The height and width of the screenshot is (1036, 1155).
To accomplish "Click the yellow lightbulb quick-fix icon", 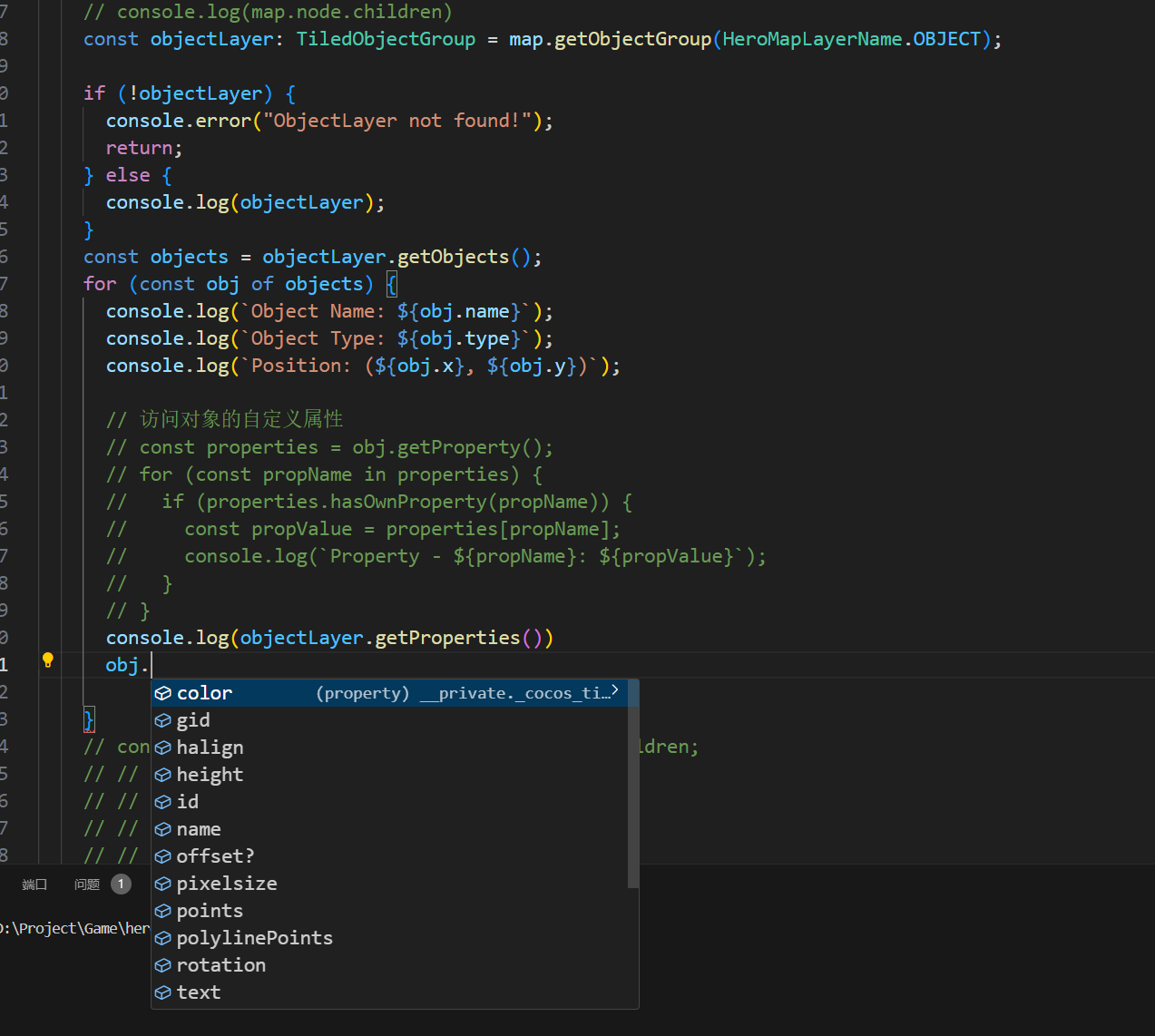I will point(48,660).
